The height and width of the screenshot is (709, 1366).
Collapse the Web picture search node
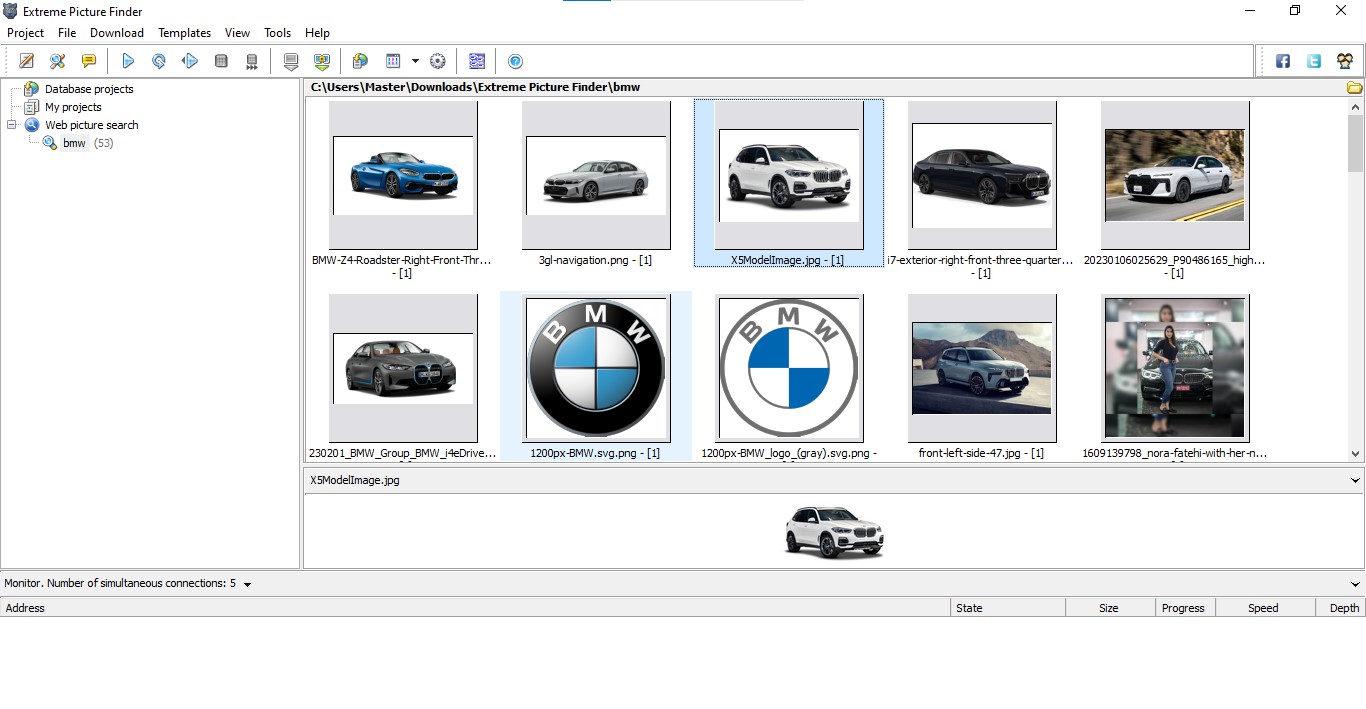pyautogui.click(x=12, y=125)
